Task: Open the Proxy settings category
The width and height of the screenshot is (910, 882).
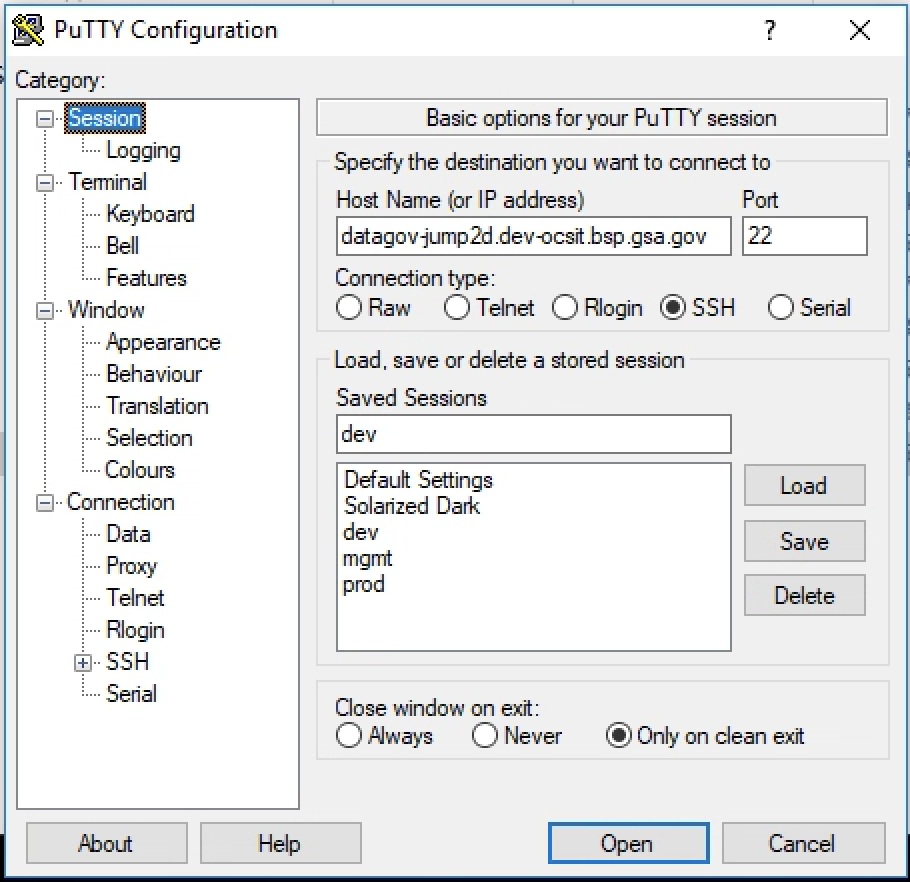Action: 132,566
